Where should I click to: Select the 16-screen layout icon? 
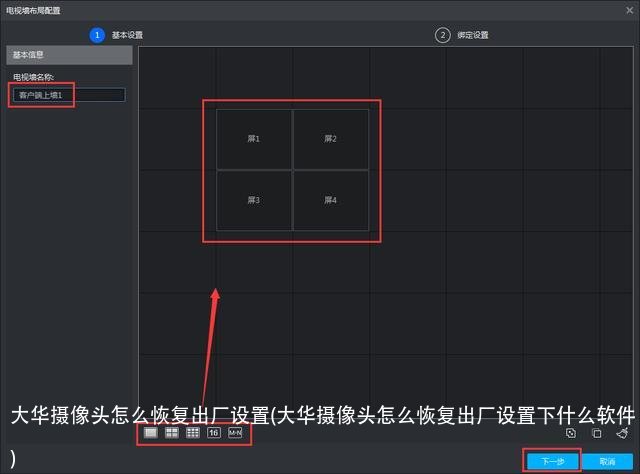[214, 432]
